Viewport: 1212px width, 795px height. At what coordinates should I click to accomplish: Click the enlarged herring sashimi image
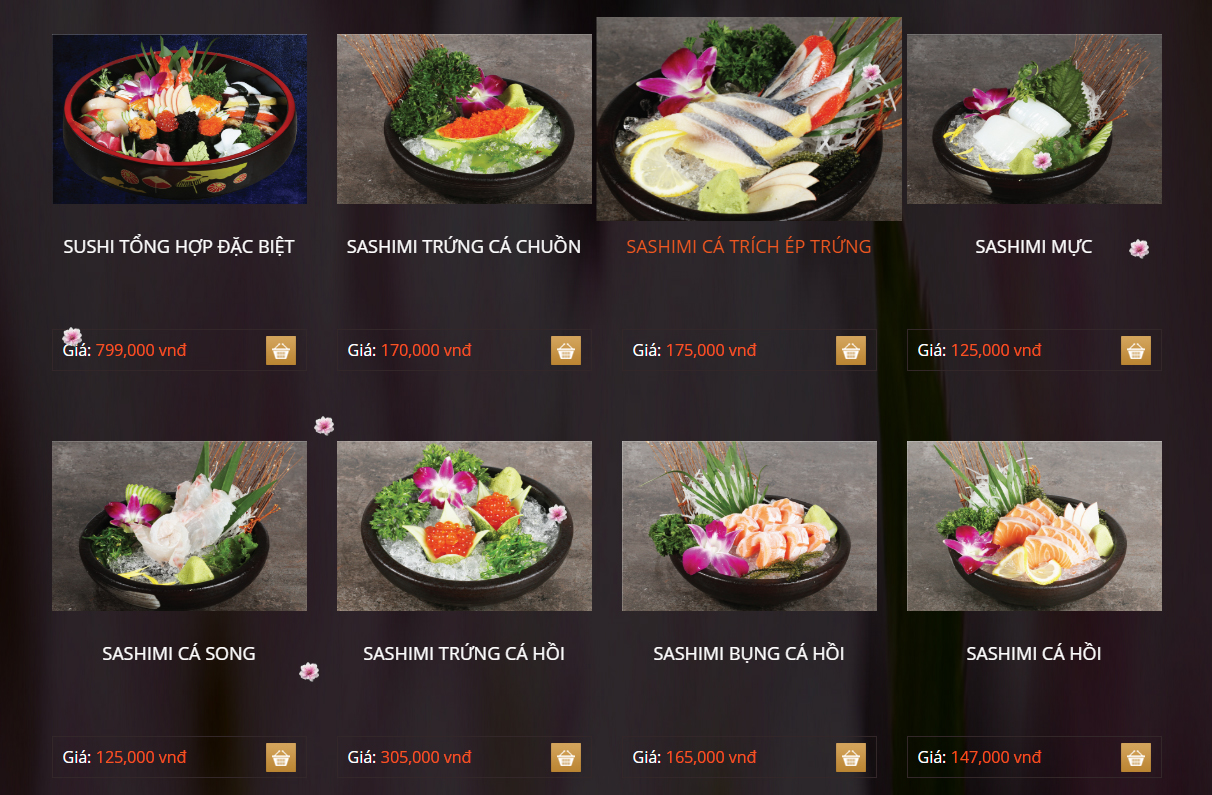tap(749, 119)
